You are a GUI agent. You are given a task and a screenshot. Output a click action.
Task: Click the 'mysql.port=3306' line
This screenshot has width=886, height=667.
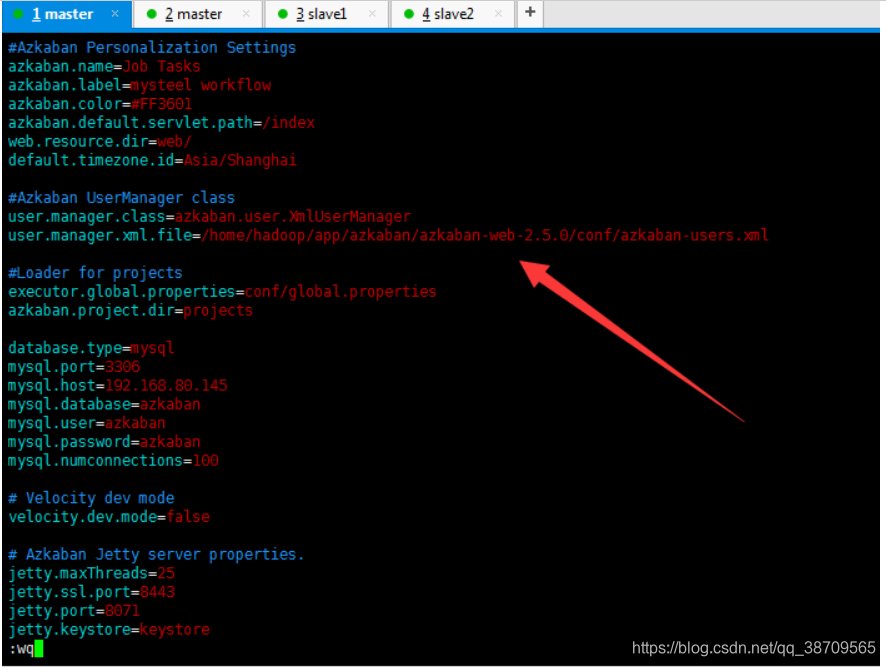[74, 367]
